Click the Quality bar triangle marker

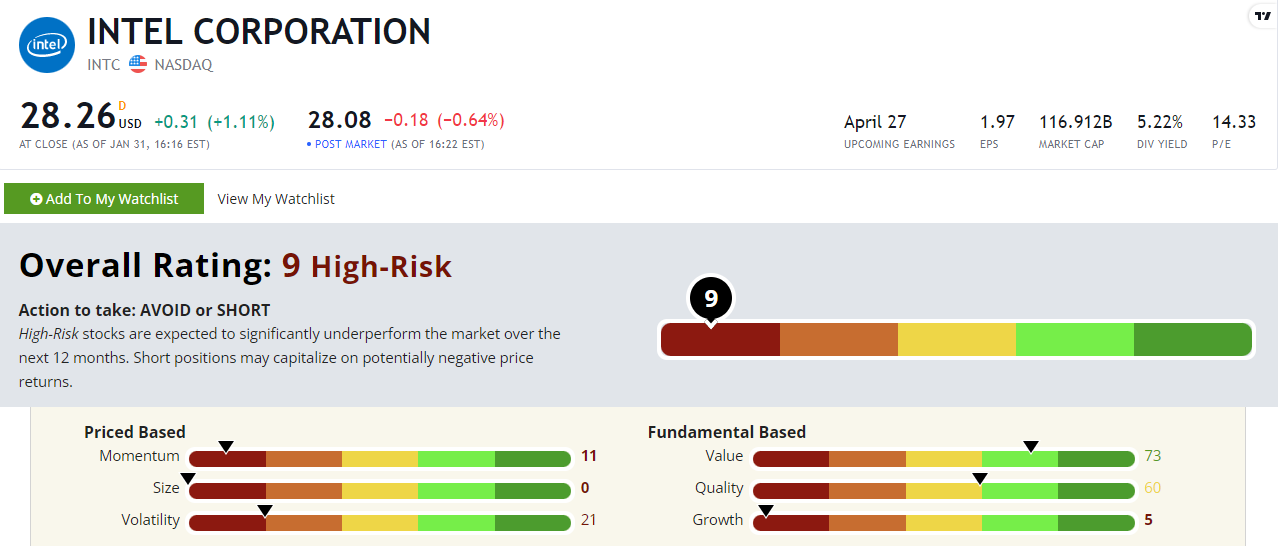tap(980, 478)
